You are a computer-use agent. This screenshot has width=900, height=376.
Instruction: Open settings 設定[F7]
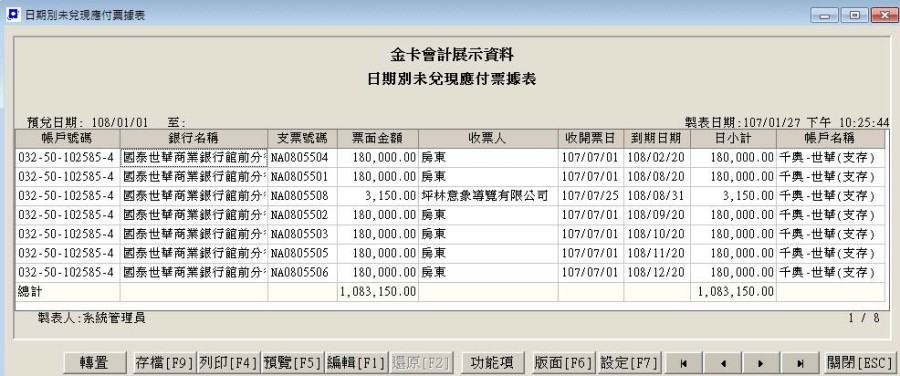[x=629, y=363]
